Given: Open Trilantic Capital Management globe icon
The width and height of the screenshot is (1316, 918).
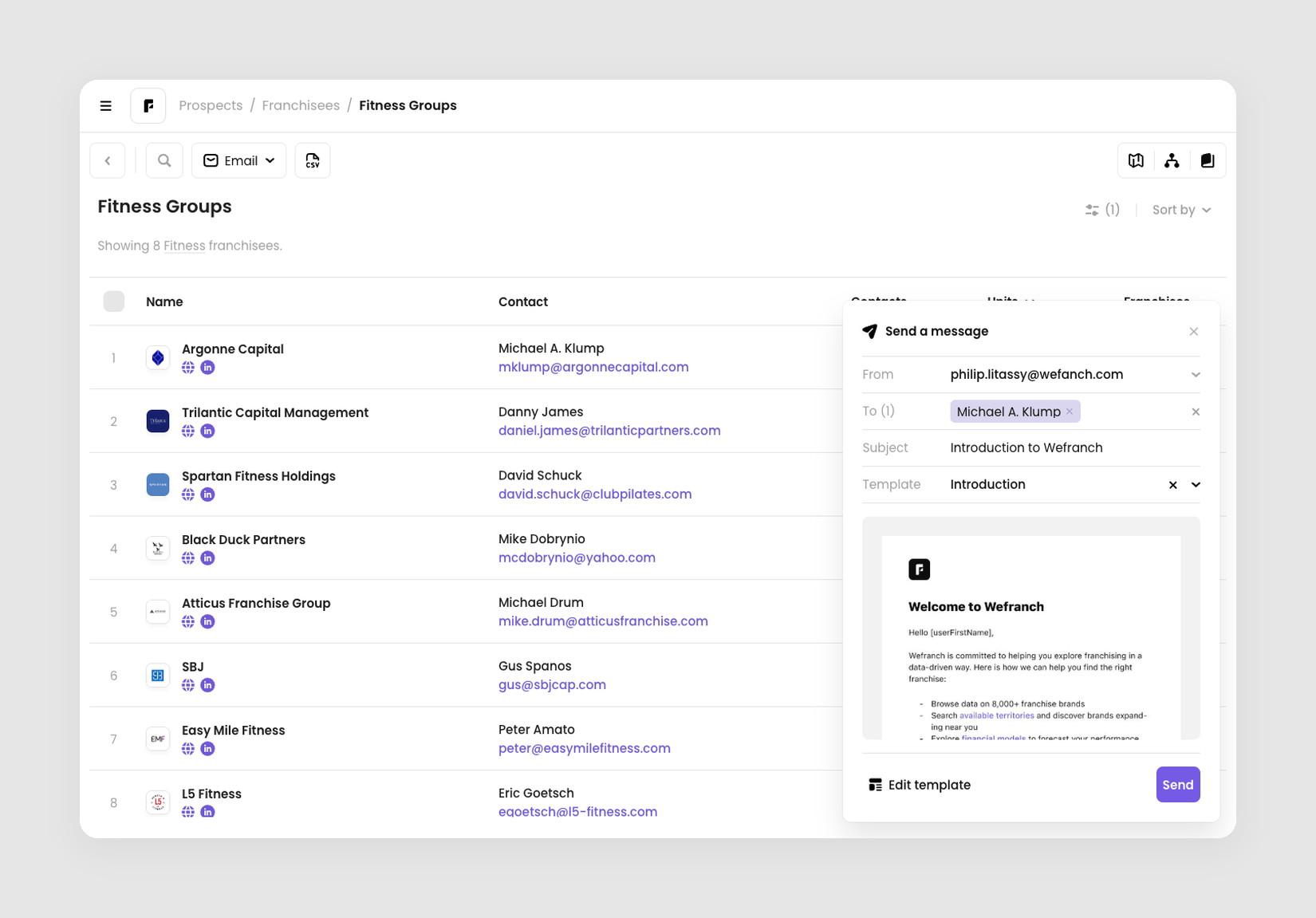Looking at the screenshot, I should [x=188, y=431].
